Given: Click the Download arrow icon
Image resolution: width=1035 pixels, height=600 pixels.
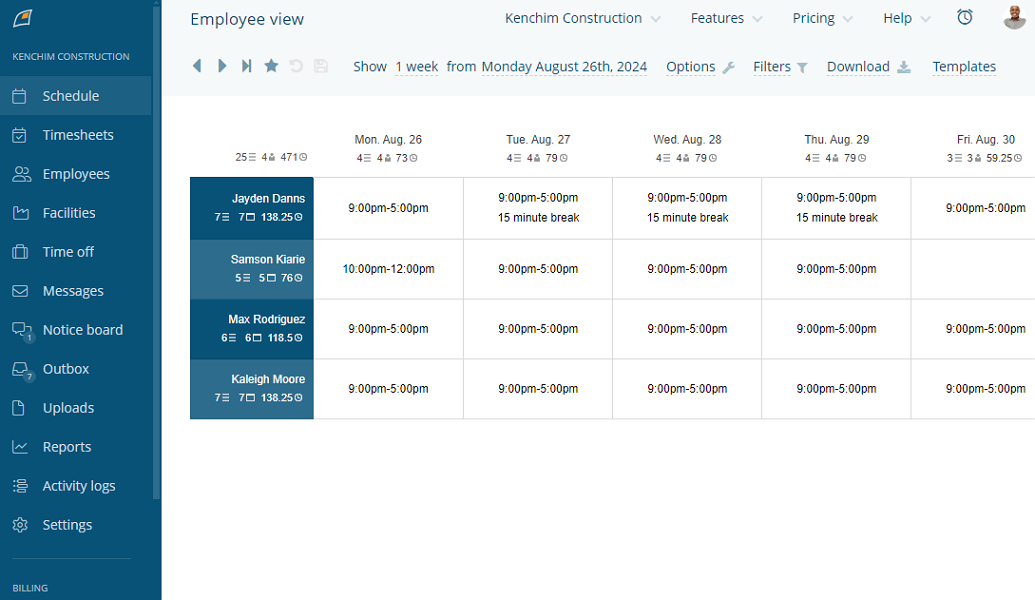Looking at the screenshot, I should 904,67.
